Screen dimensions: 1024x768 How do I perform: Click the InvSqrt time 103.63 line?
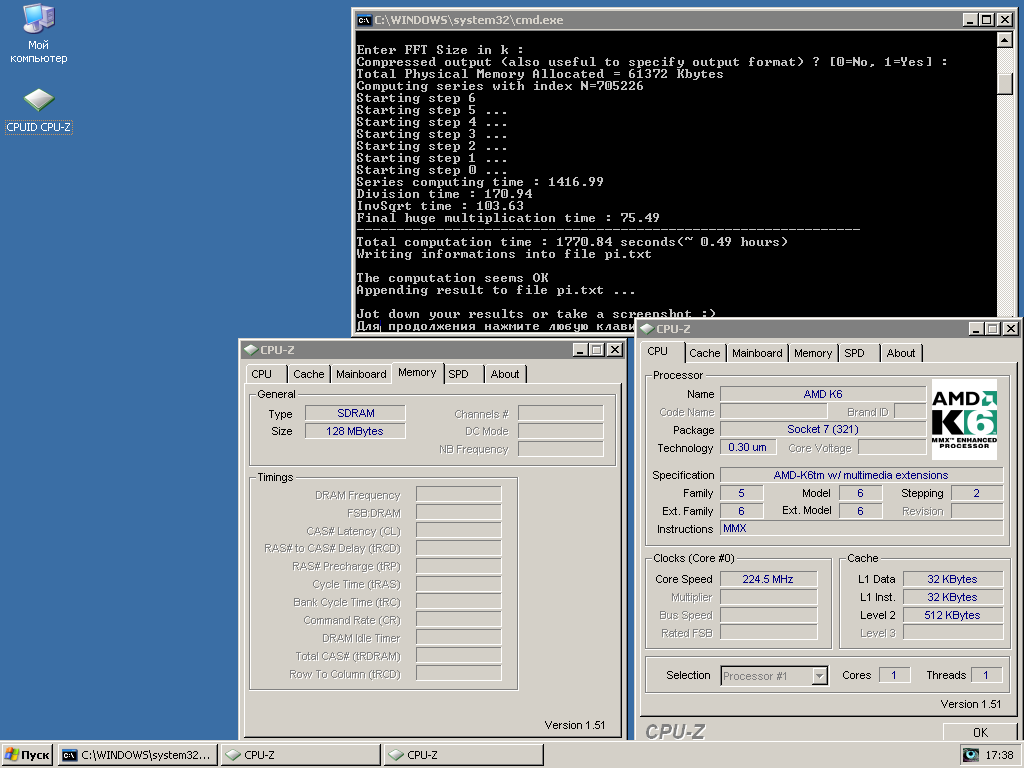coord(440,206)
